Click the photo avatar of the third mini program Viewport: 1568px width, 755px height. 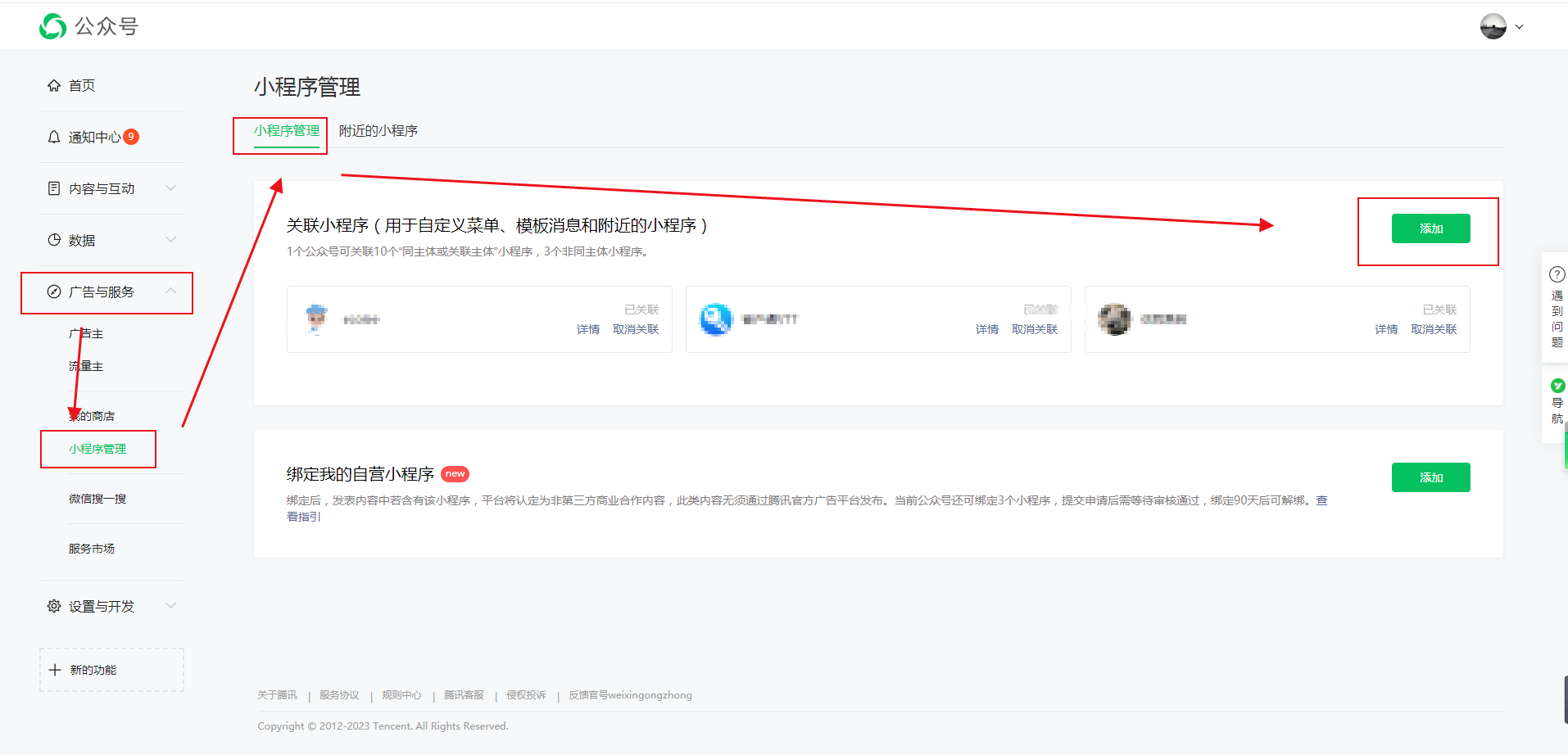coord(1114,319)
